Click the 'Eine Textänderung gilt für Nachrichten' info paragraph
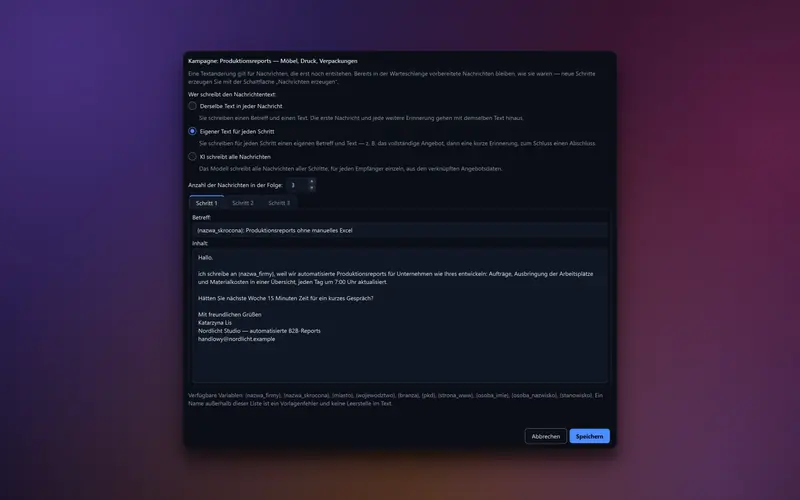Image resolution: width=800 pixels, height=500 pixels. 391,78
